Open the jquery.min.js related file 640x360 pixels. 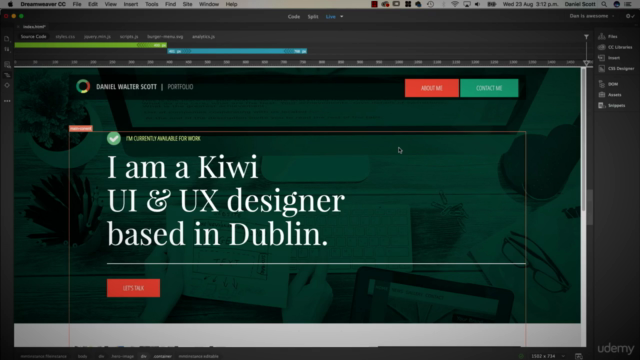pyautogui.click(x=97, y=36)
